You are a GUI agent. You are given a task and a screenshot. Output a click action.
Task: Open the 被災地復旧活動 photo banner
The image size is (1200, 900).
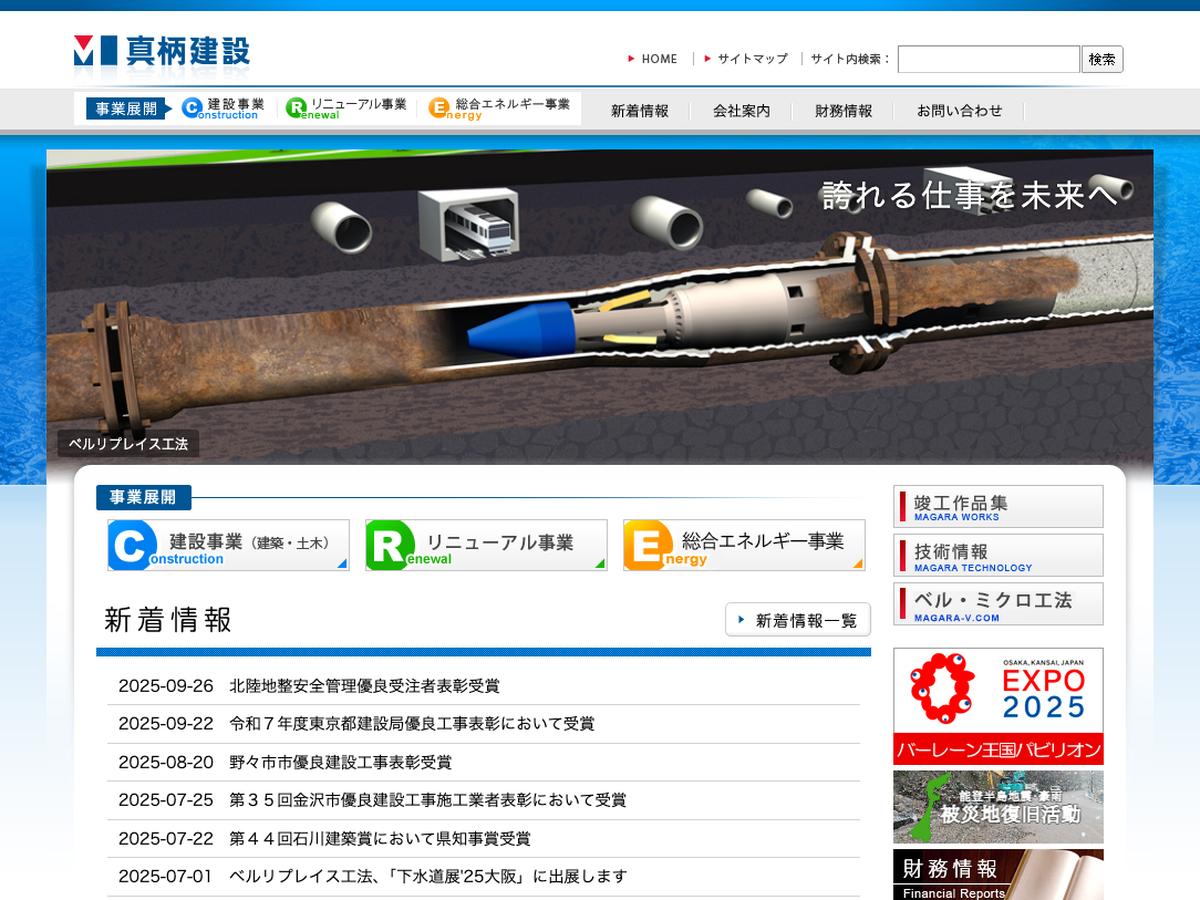click(998, 806)
